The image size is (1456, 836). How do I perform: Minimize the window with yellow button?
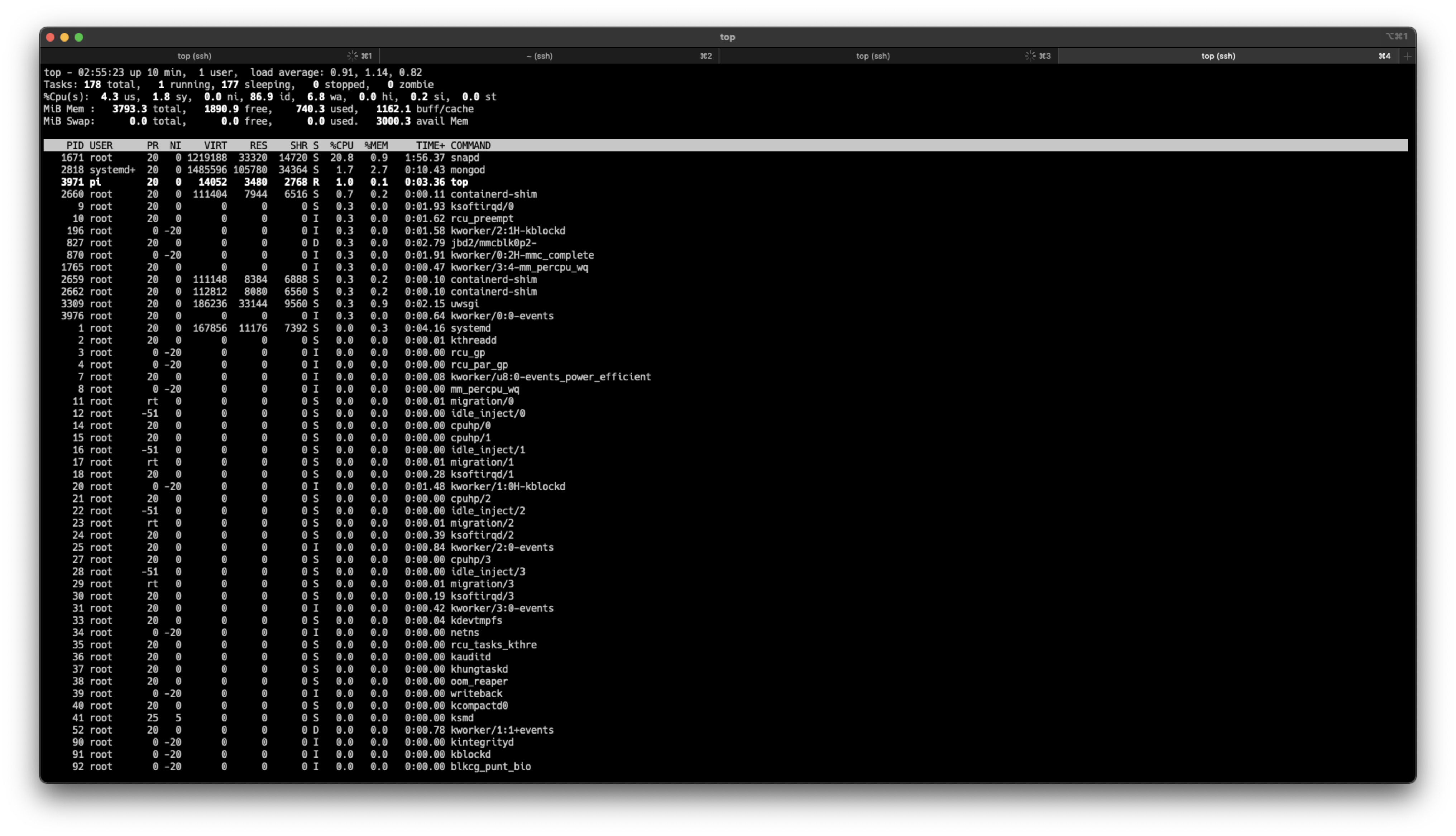[64, 37]
